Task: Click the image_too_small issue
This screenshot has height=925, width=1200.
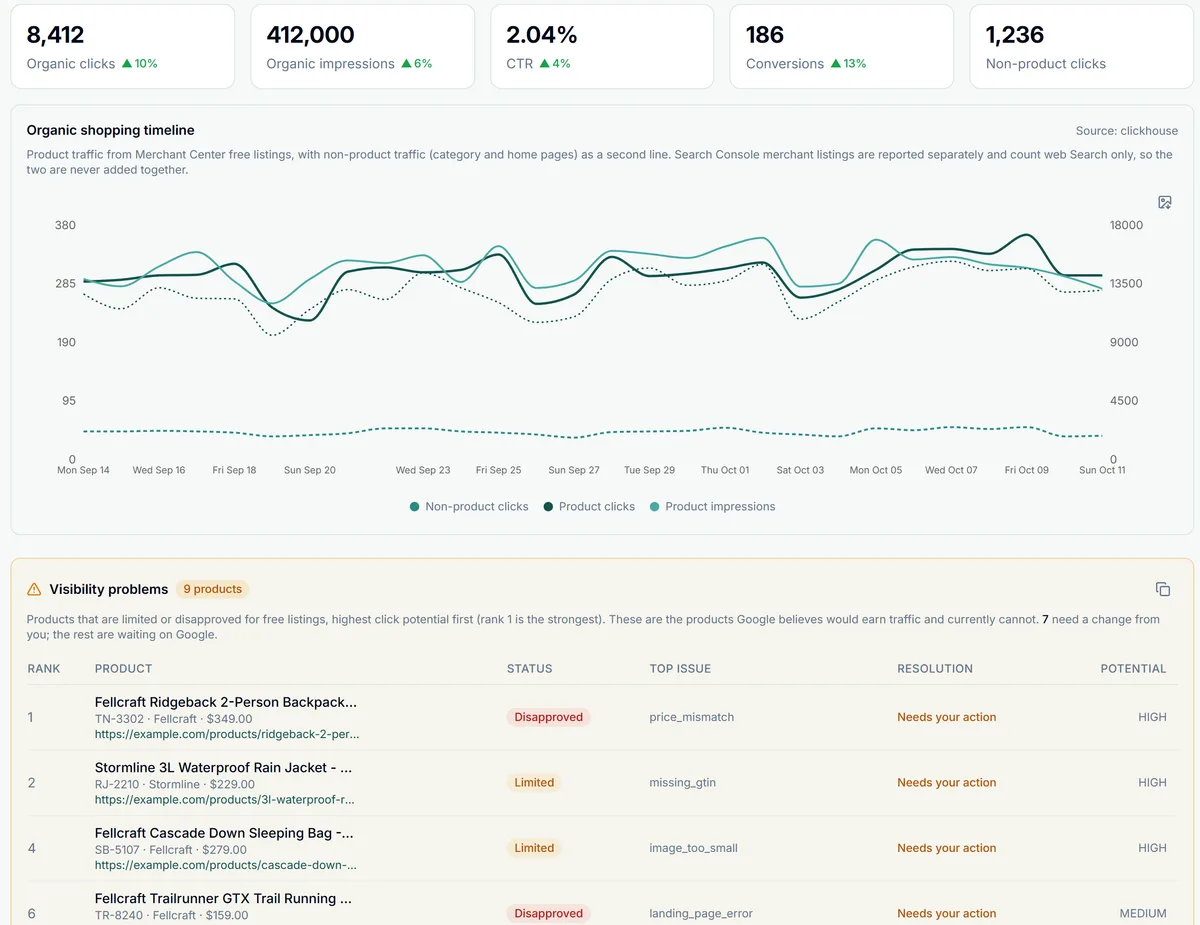Action: pyautogui.click(x=693, y=848)
